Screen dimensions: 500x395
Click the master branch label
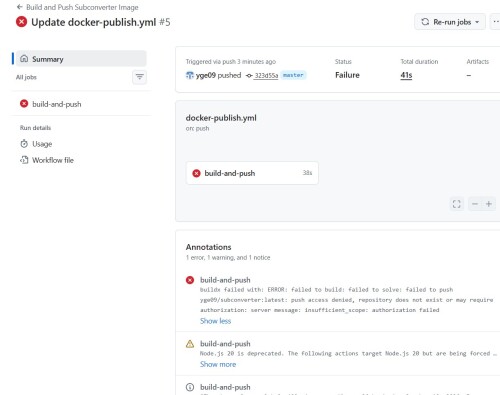click(293, 75)
